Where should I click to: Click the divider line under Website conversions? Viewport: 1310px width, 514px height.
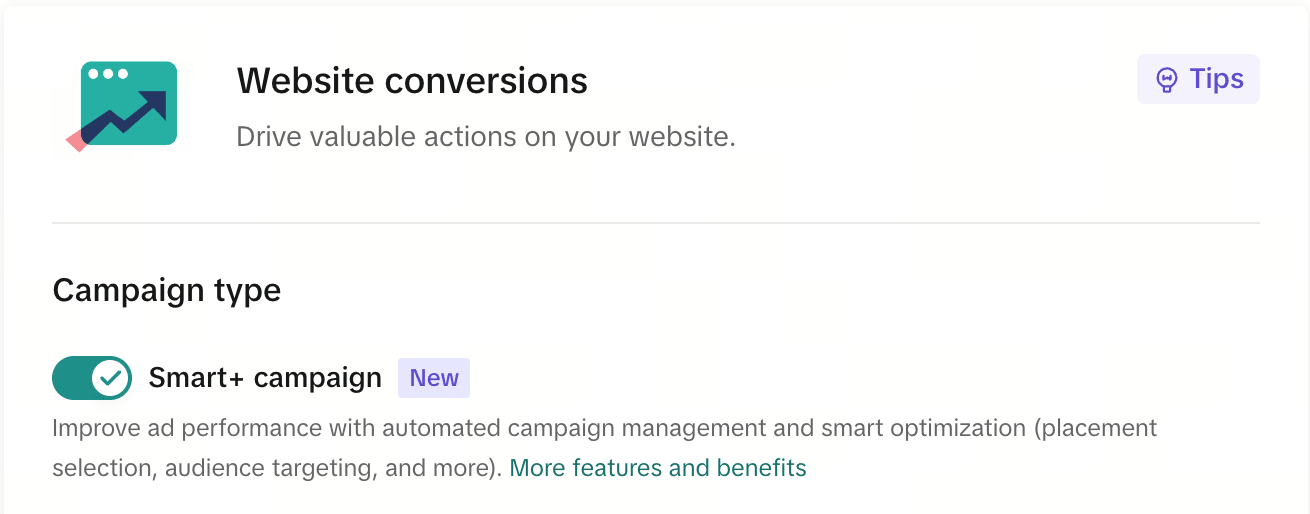coord(655,222)
